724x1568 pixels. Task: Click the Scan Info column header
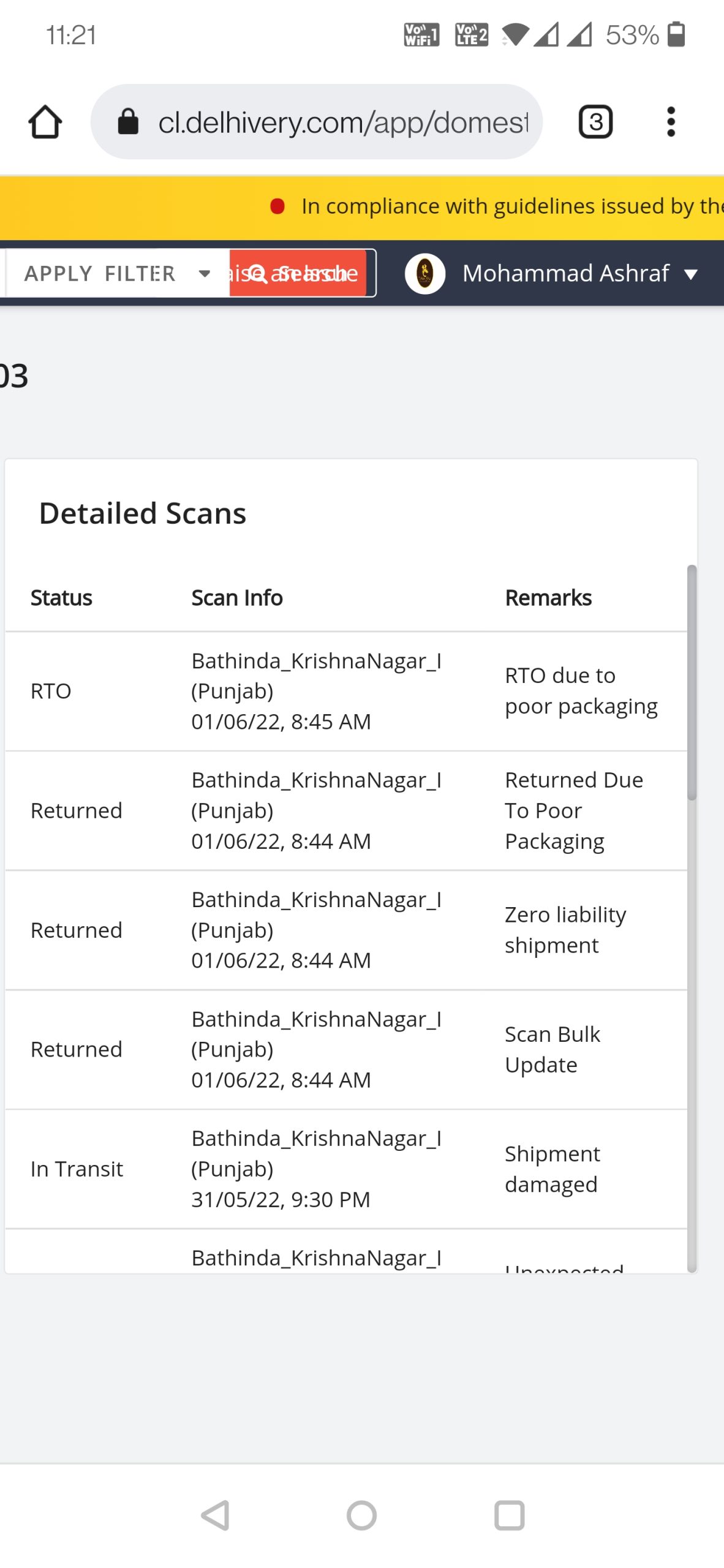click(237, 598)
